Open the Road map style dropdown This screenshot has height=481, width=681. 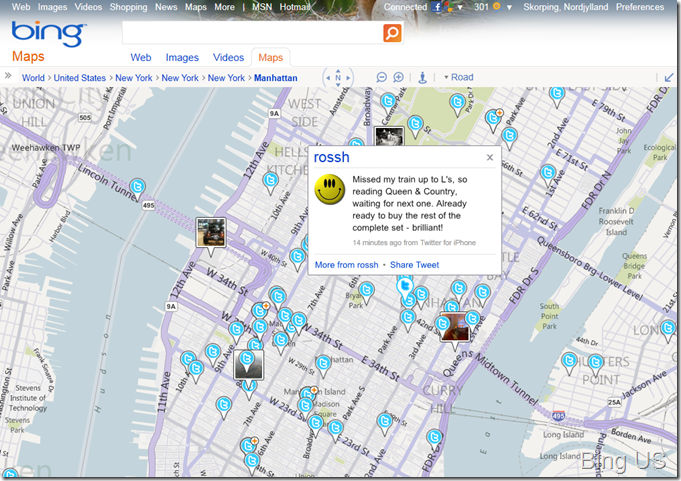coord(459,77)
